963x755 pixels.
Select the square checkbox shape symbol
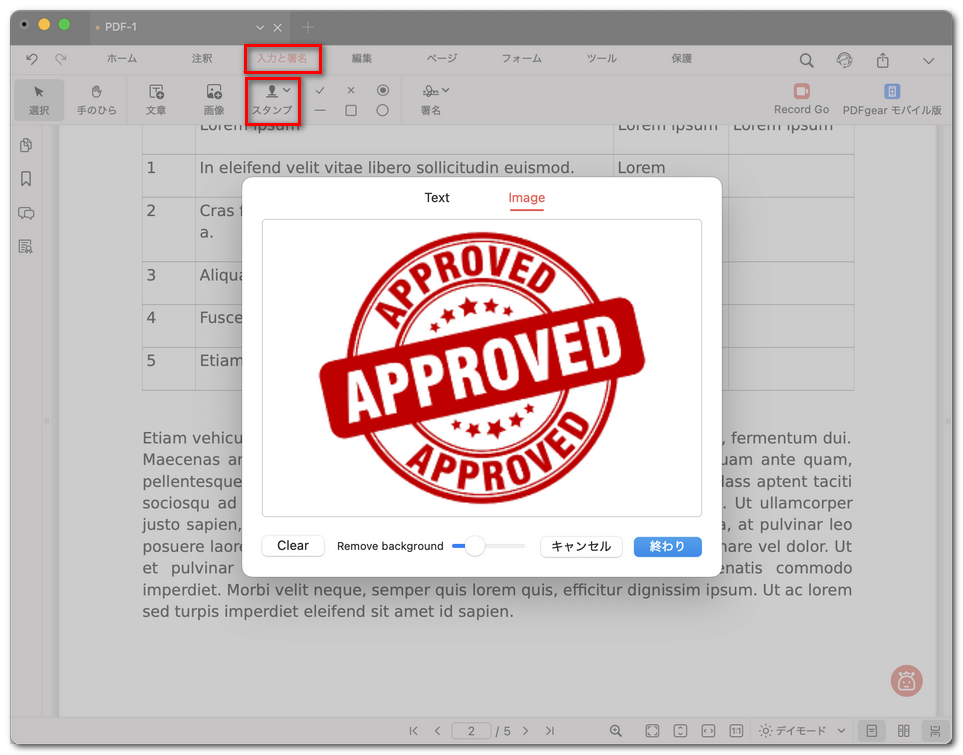351,111
